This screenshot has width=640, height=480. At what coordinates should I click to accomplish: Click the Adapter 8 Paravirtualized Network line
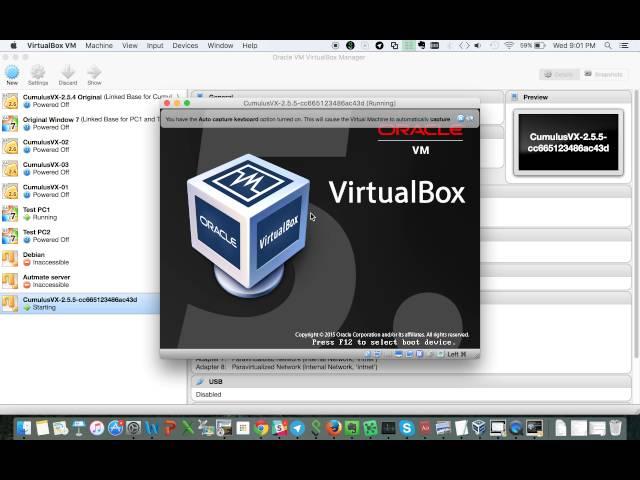[287, 367]
